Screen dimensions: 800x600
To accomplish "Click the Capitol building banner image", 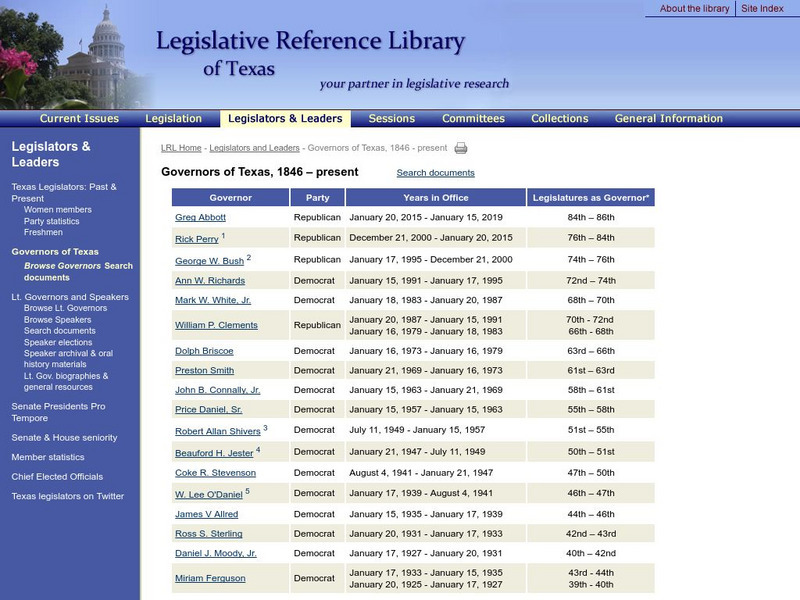I will (x=76, y=55).
